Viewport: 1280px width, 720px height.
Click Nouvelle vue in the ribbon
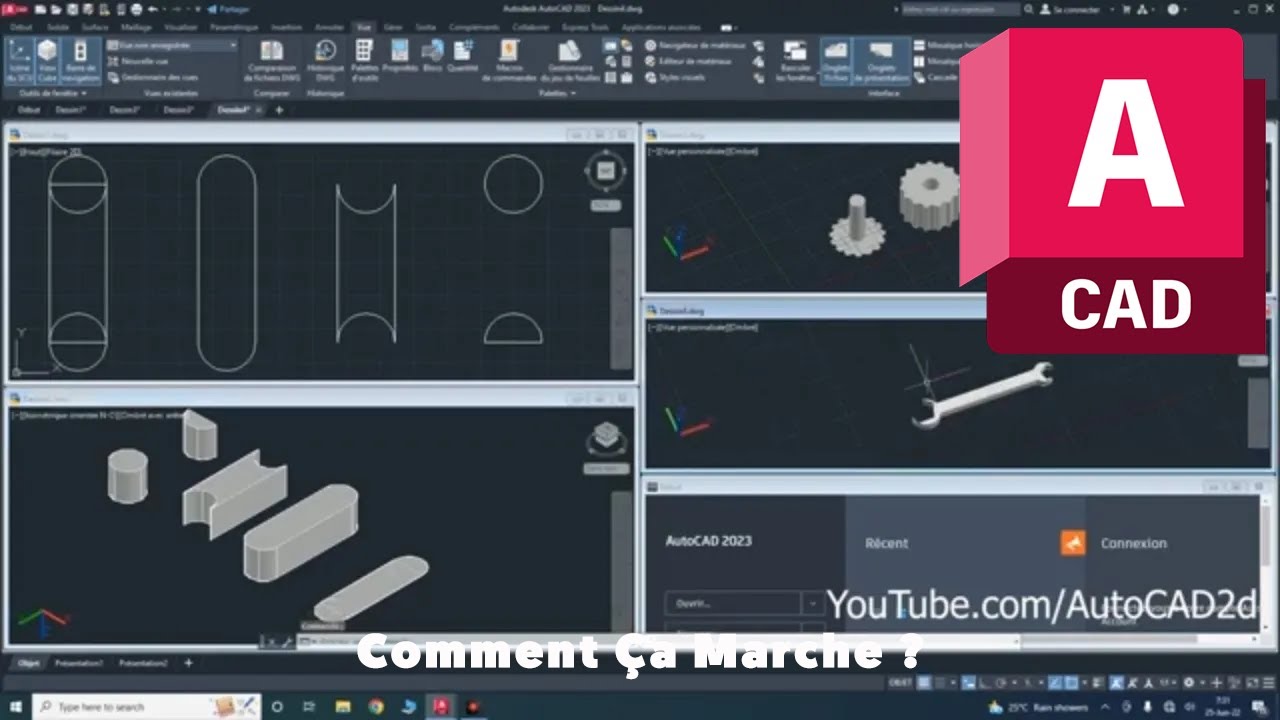point(138,61)
